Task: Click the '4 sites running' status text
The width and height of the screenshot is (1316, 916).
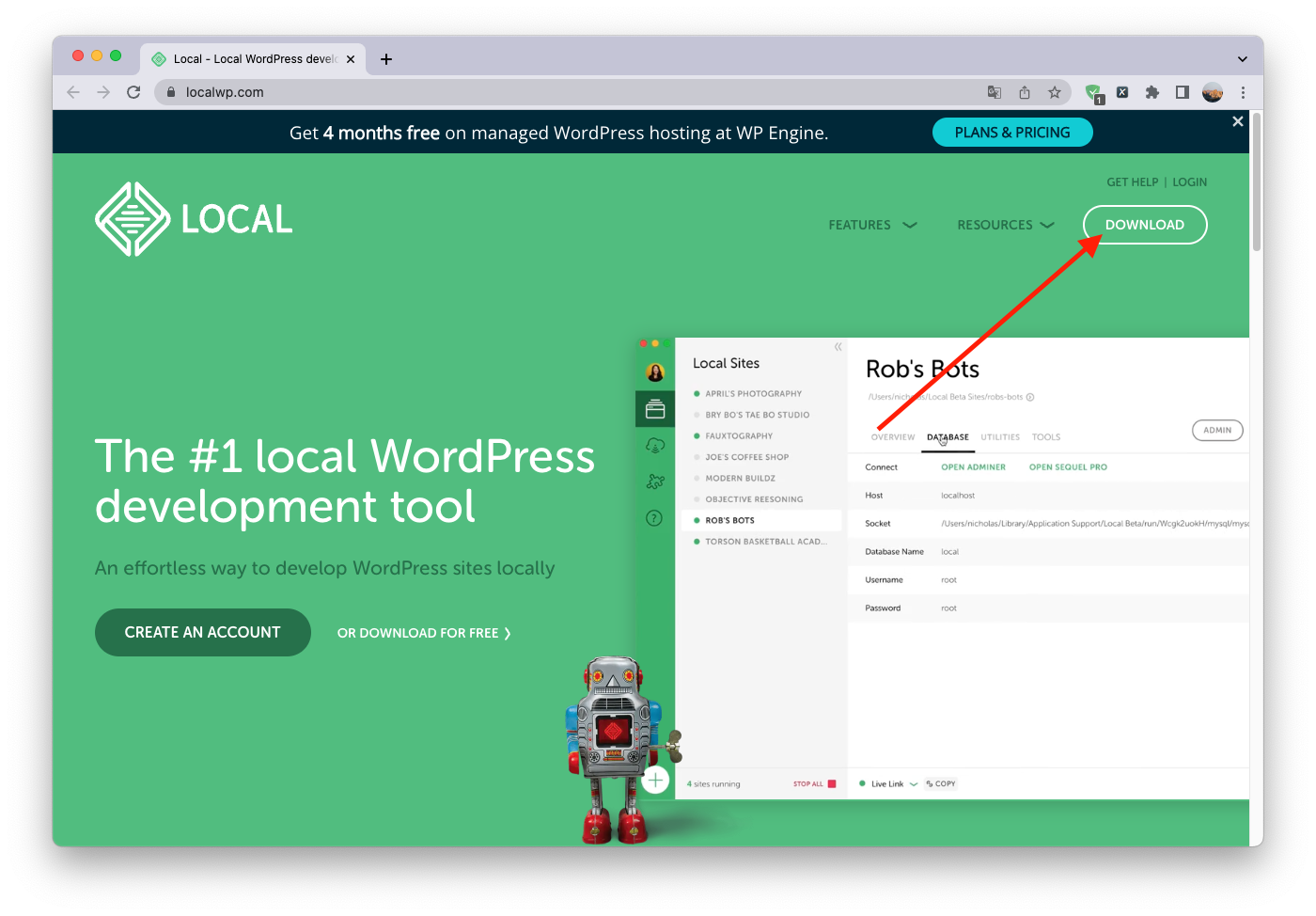Action: click(x=713, y=783)
